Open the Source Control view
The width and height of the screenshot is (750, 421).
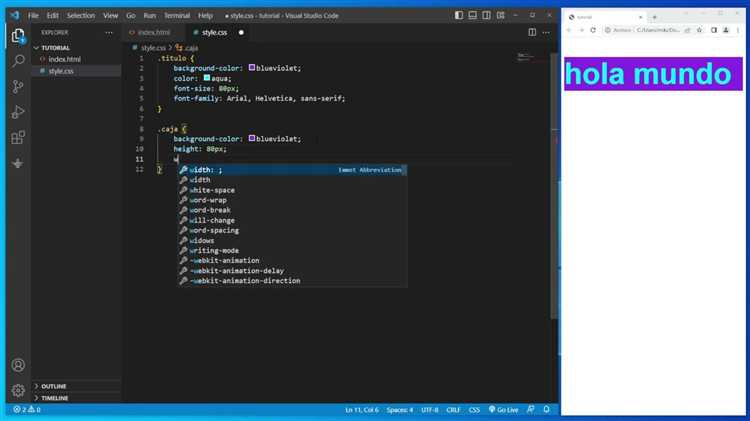(18, 87)
